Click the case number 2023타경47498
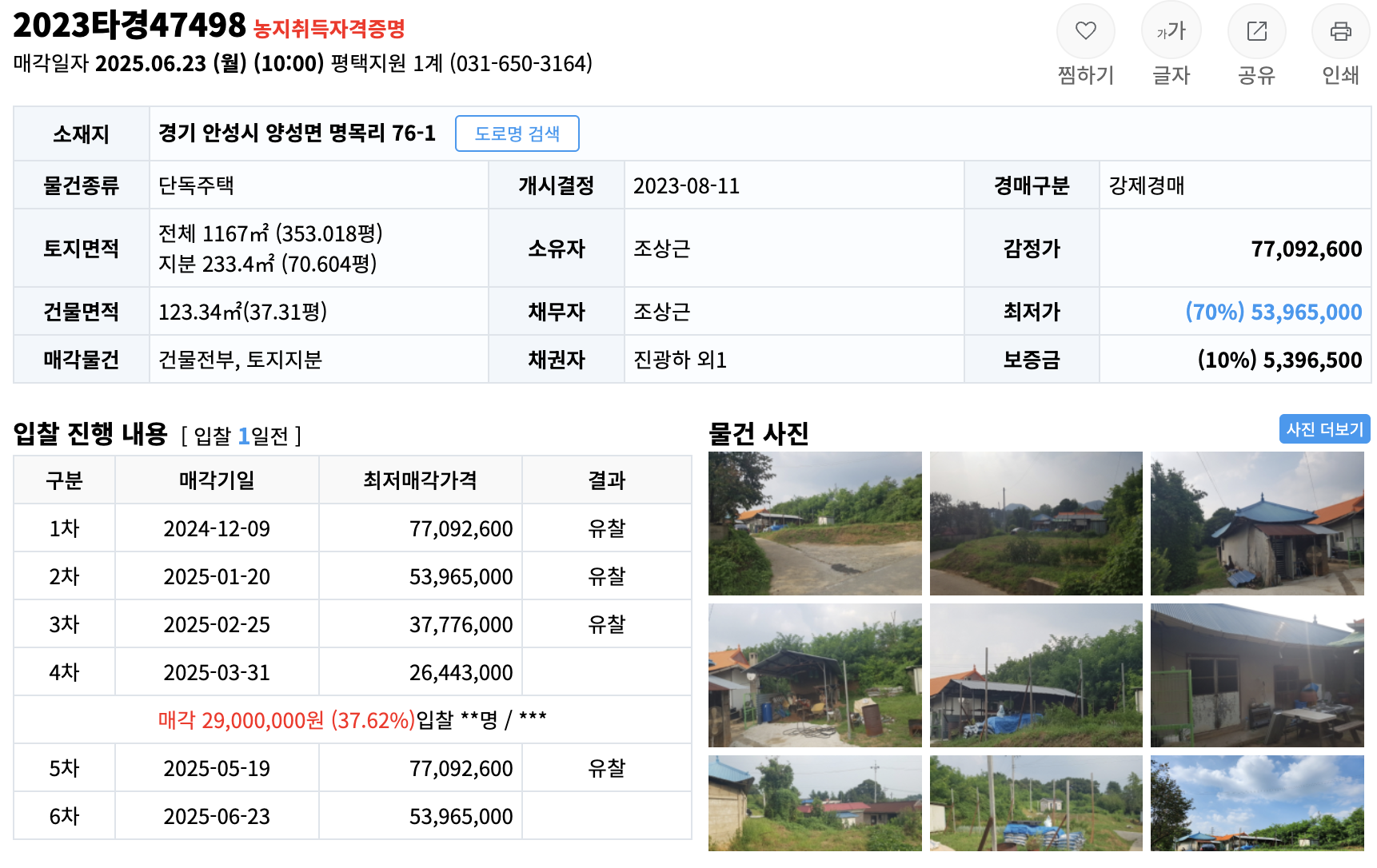This screenshot has height=868, width=1377. [130, 26]
